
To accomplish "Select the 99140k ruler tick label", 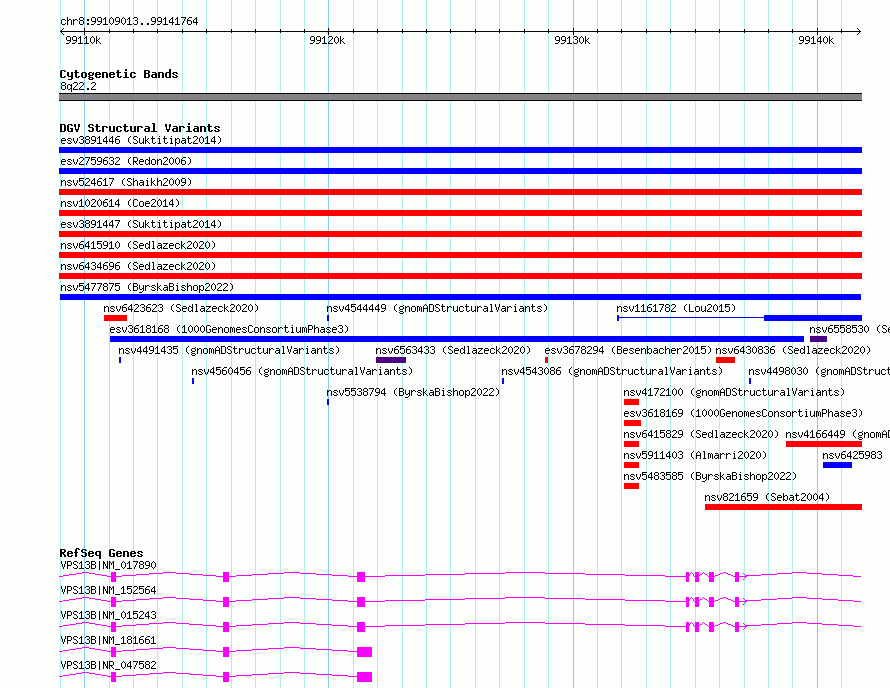I will pyautogui.click(x=816, y=40).
